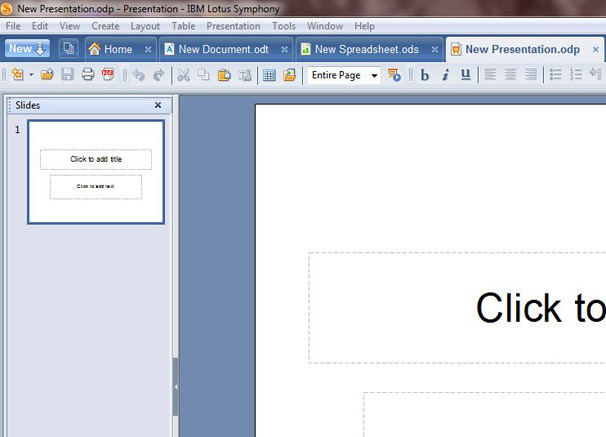Click the Cut scissors icon
The width and height of the screenshot is (606, 437).
pos(183,75)
